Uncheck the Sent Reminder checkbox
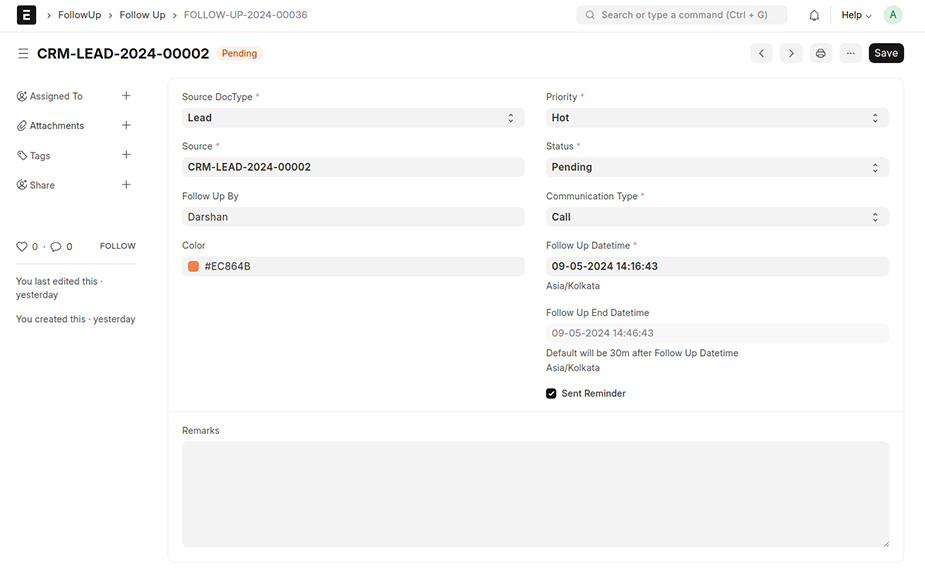Screen dimensions: 925x572 tap(551, 393)
